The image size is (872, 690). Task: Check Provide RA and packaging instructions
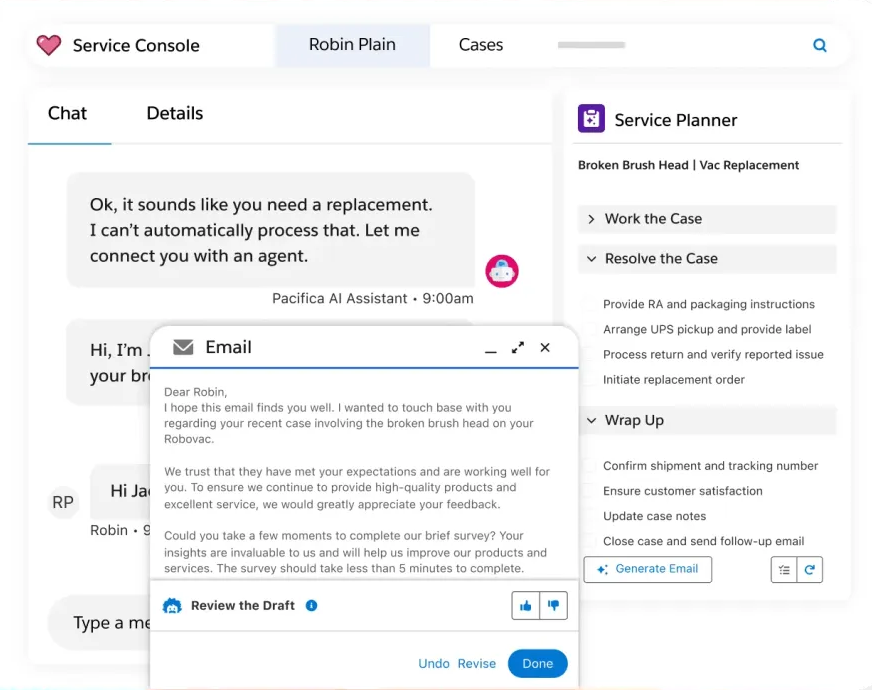pyautogui.click(x=588, y=304)
